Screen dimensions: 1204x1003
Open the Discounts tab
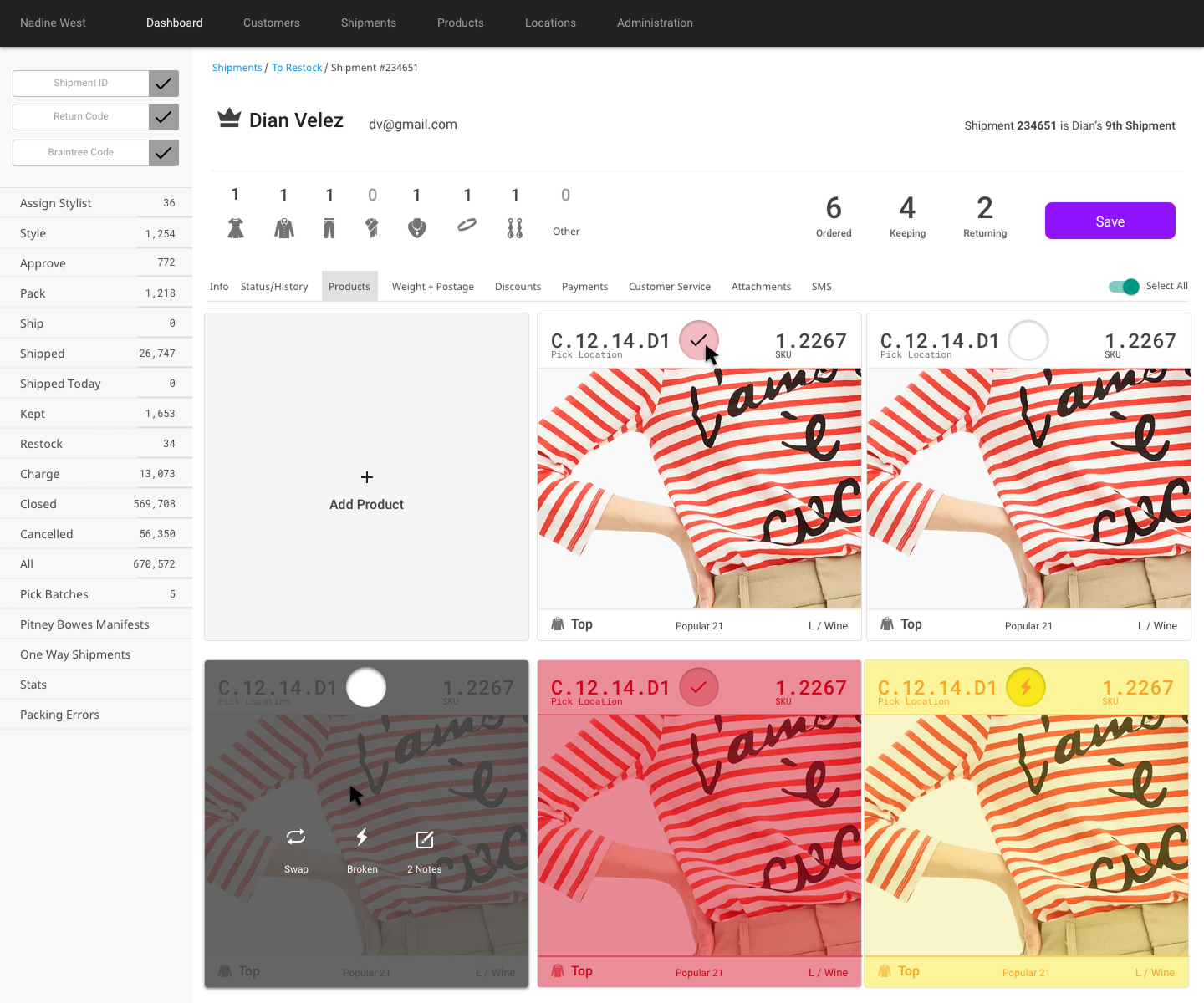tap(518, 287)
